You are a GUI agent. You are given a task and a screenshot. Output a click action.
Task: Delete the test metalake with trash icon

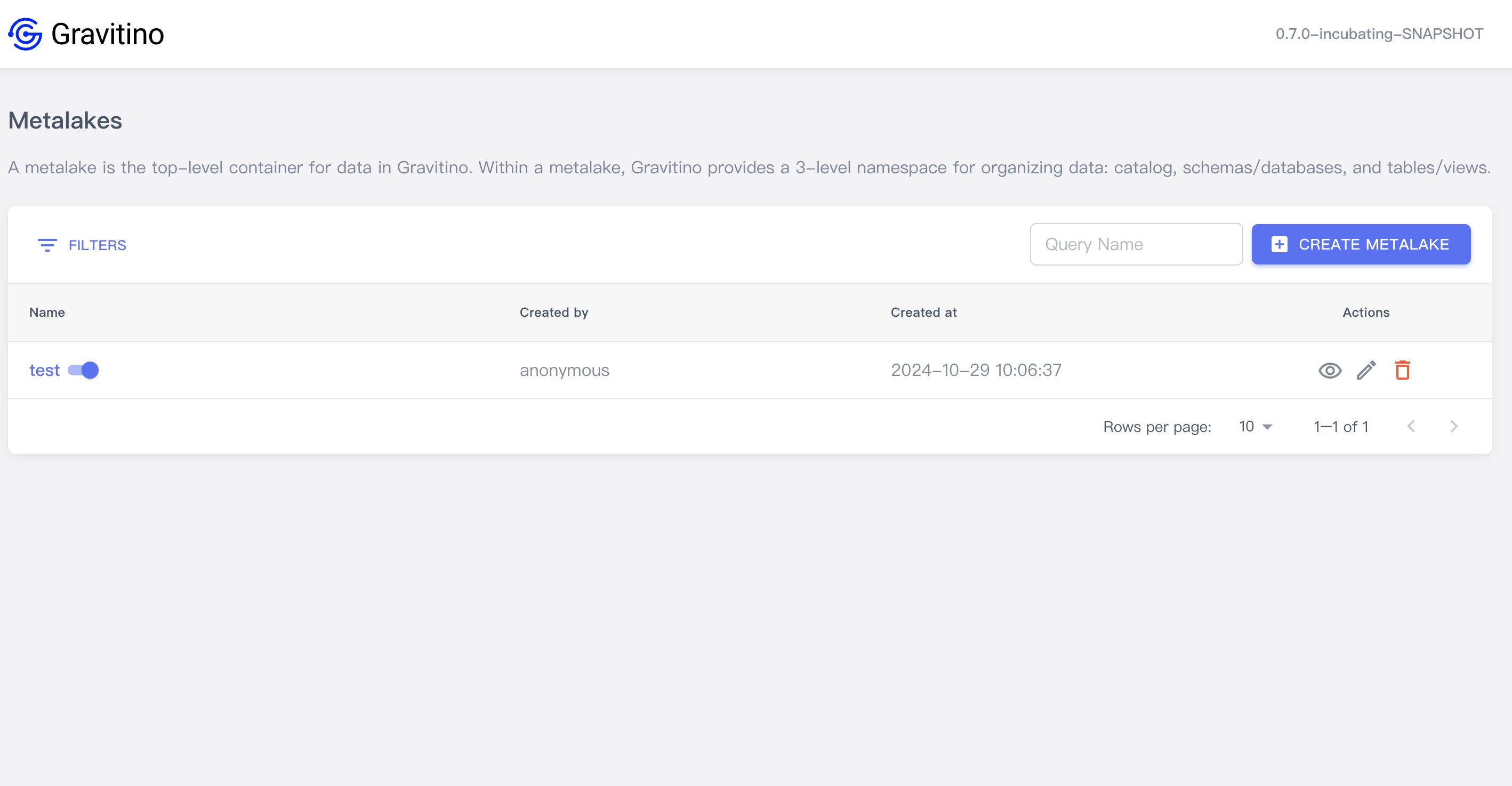(1402, 371)
